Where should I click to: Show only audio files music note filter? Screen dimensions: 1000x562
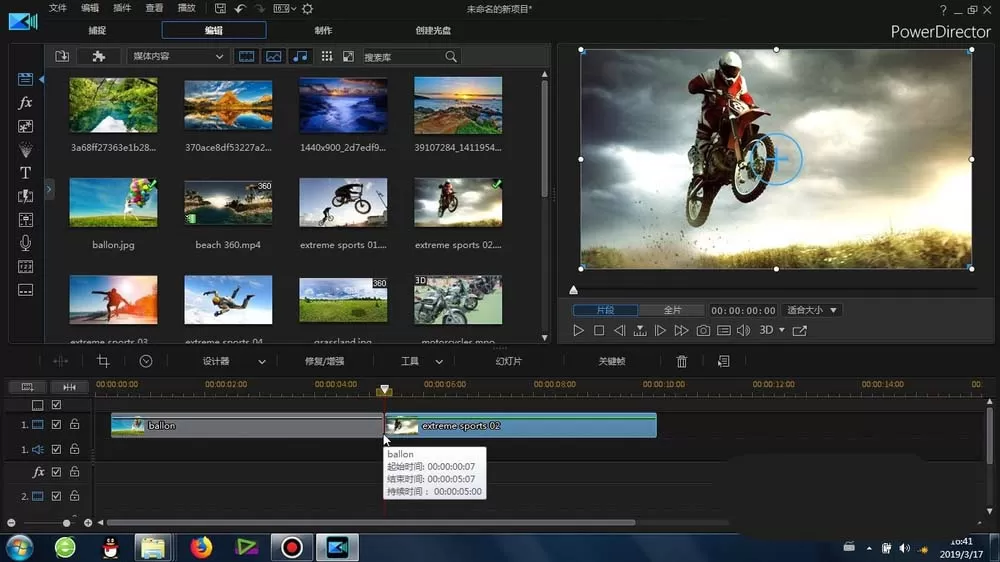pyautogui.click(x=300, y=56)
